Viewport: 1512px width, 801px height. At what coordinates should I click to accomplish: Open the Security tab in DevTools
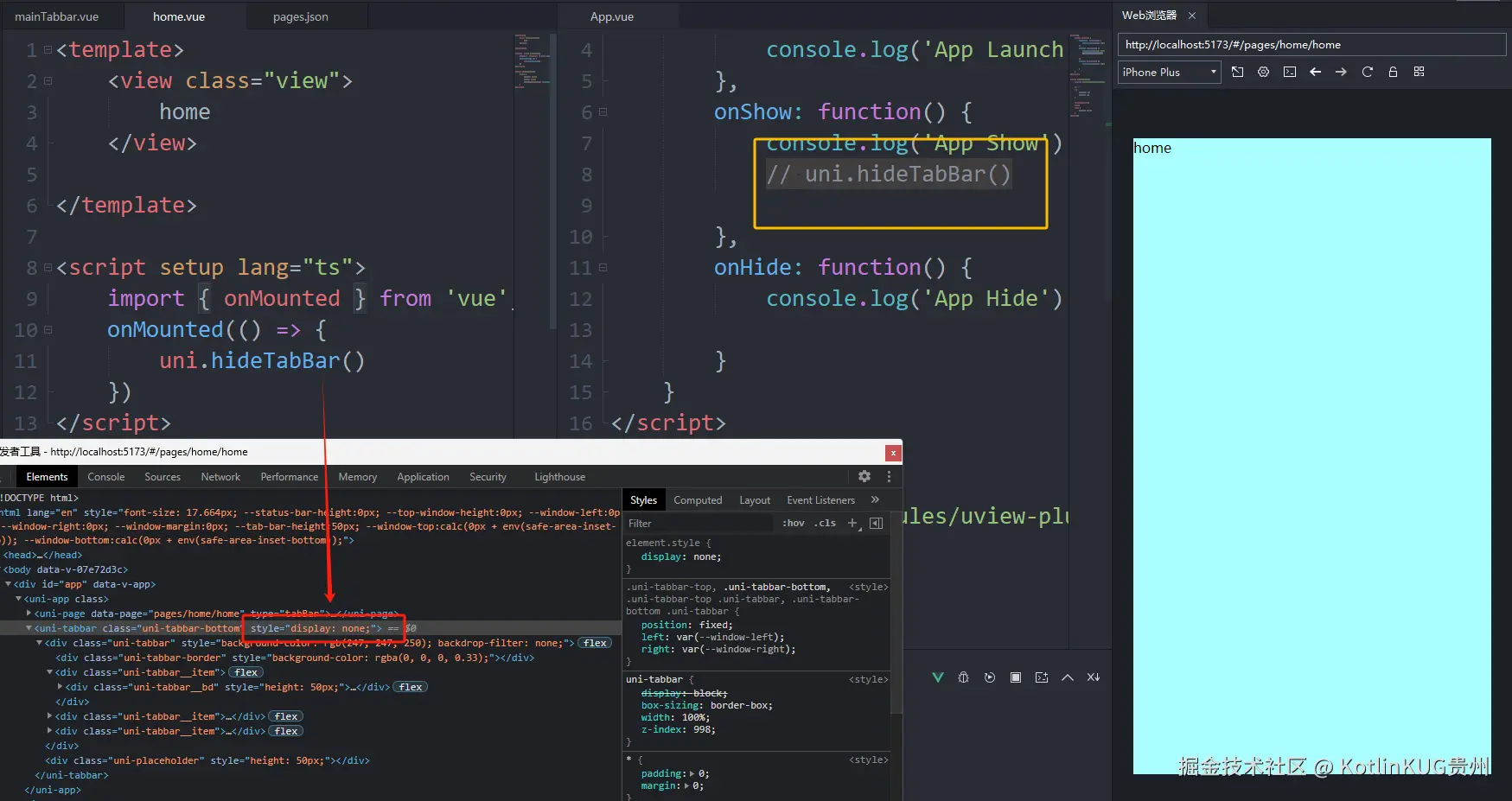point(488,477)
